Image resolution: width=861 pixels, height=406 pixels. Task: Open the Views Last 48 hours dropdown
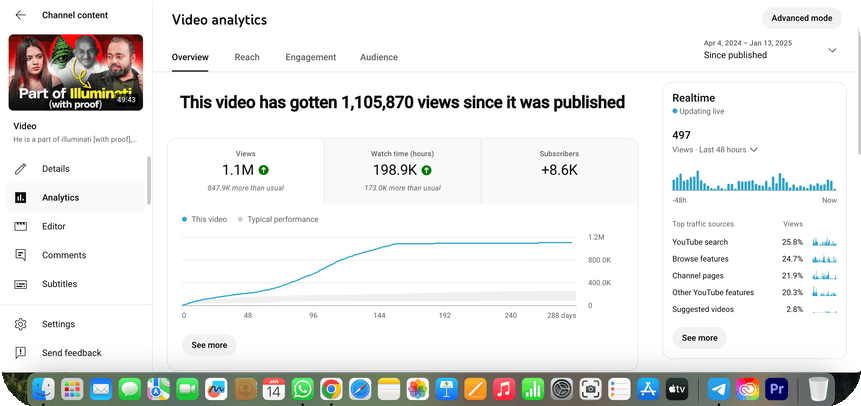click(x=754, y=150)
